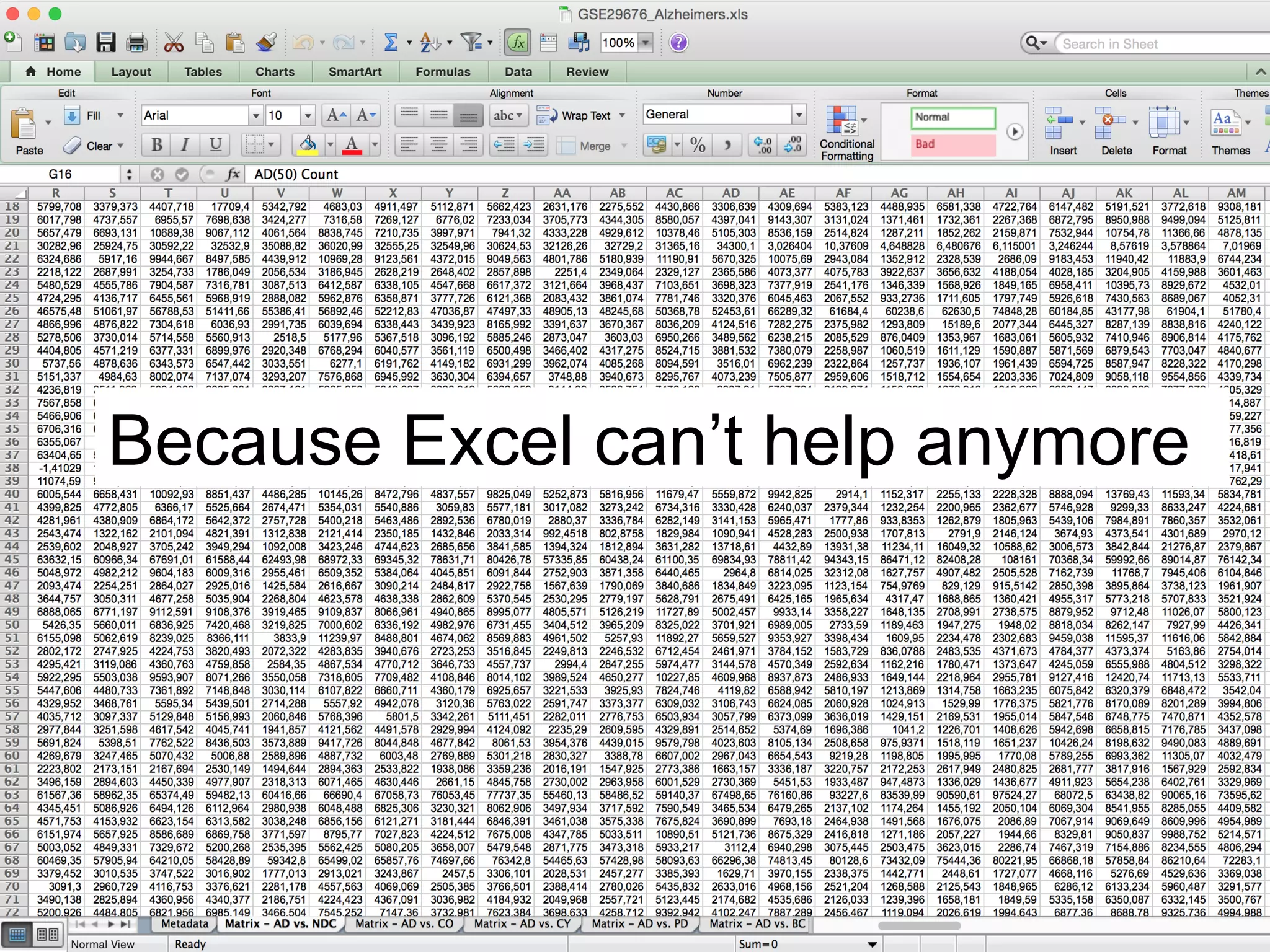Viewport: 1270px width, 952px height.
Task: Switch to Page Layout view icon
Action: 47,934
